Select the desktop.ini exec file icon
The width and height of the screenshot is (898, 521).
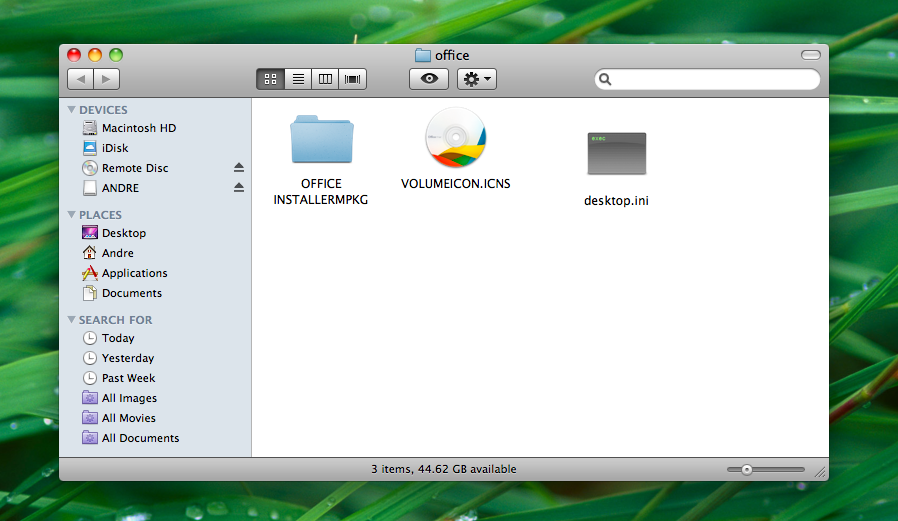click(x=617, y=153)
